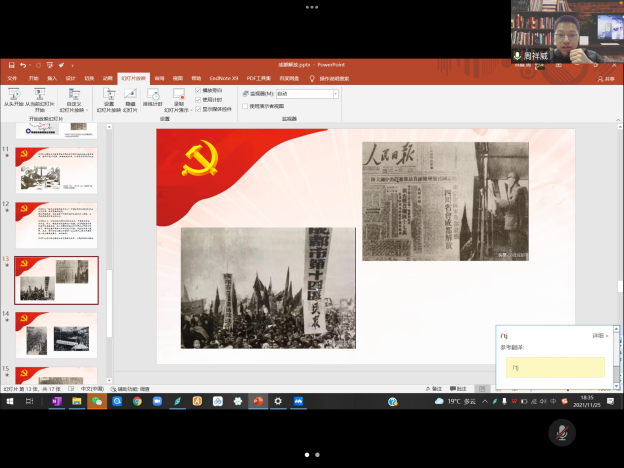Screen dimensions: 624x468
Task: Switch to the 开始 (Home) ribbon tab
Action: [33, 78]
